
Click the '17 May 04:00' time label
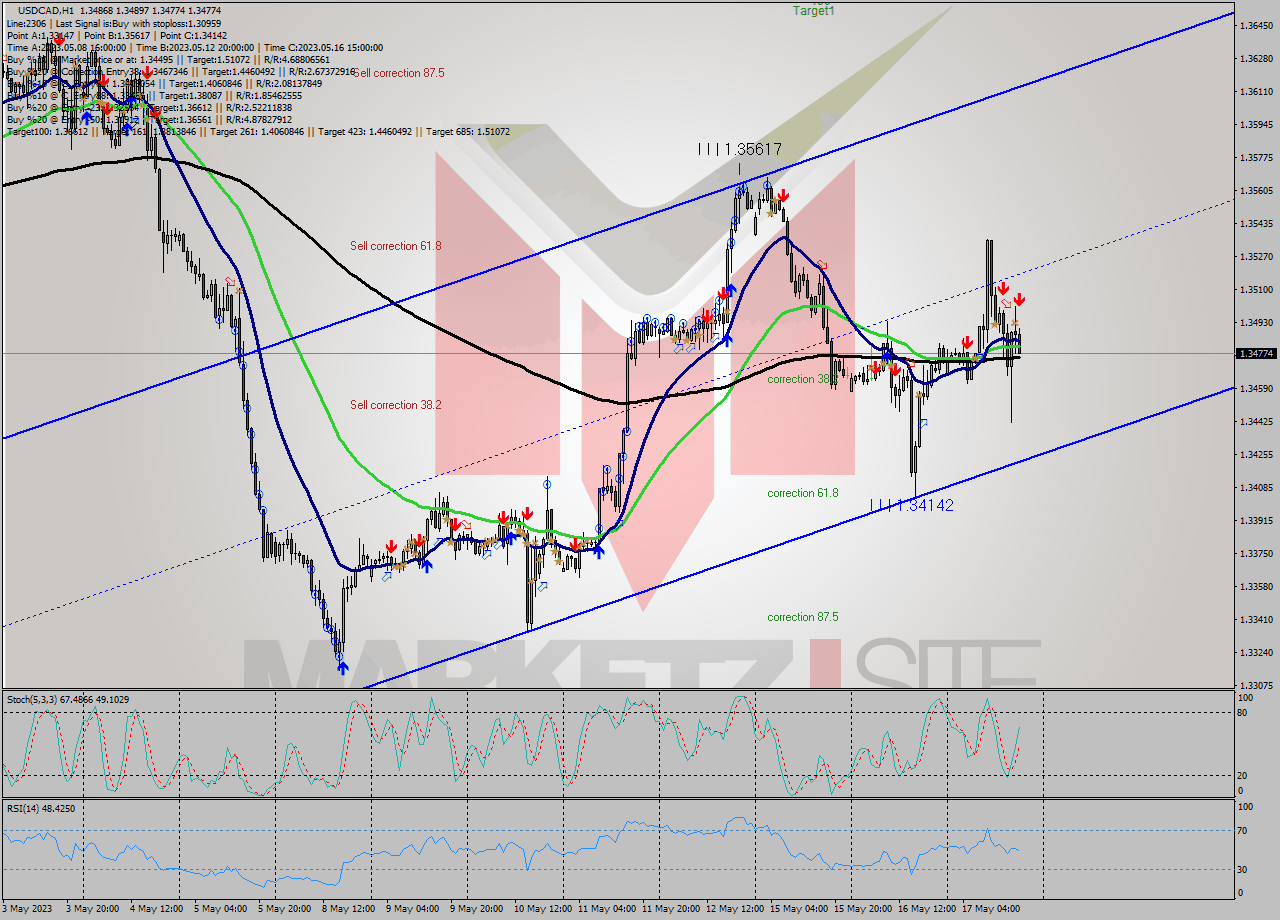pos(990,909)
